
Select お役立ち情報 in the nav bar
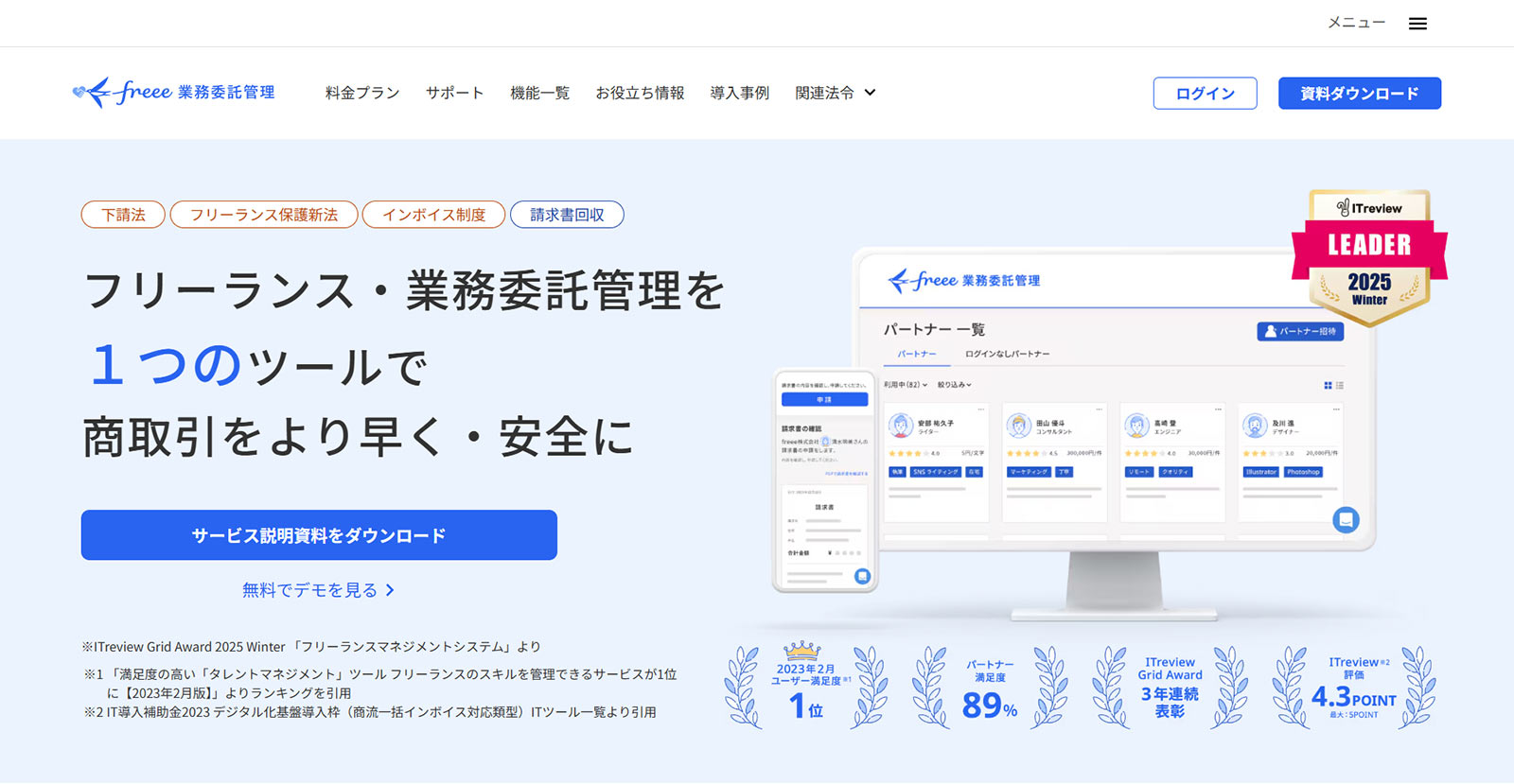(640, 93)
